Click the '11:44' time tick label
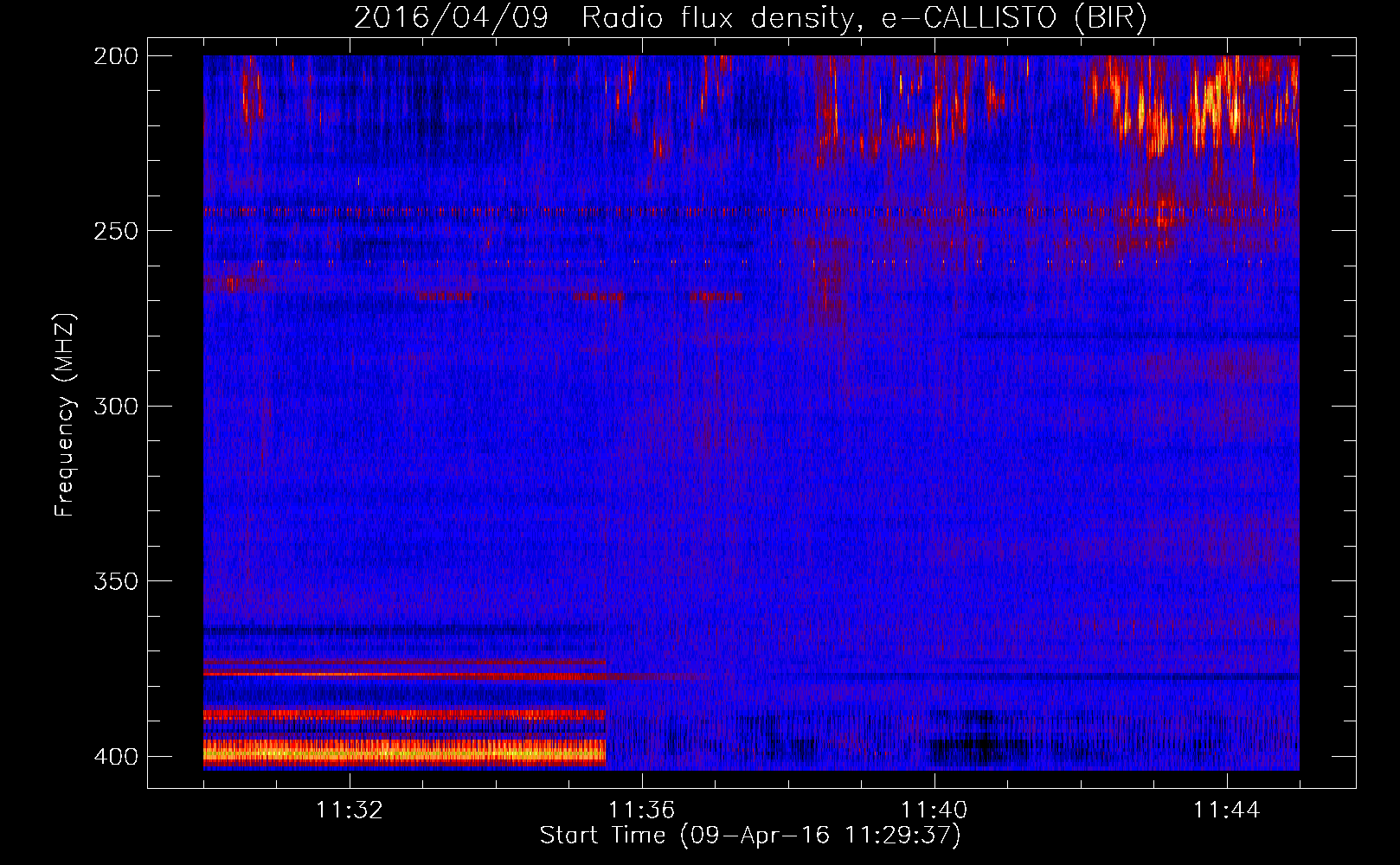Screen dimensions: 1400x865 point(1227,811)
